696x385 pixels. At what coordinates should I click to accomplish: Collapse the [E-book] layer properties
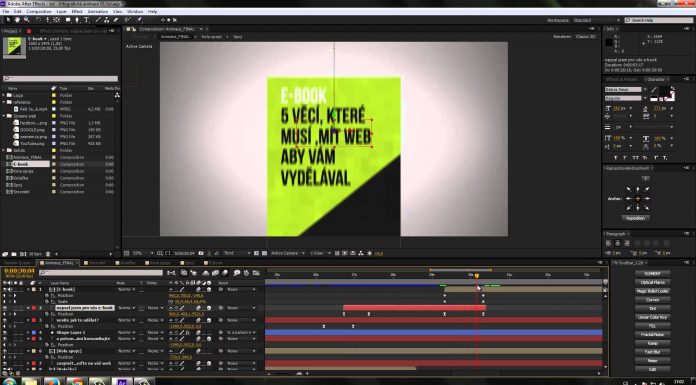point(28,290)
